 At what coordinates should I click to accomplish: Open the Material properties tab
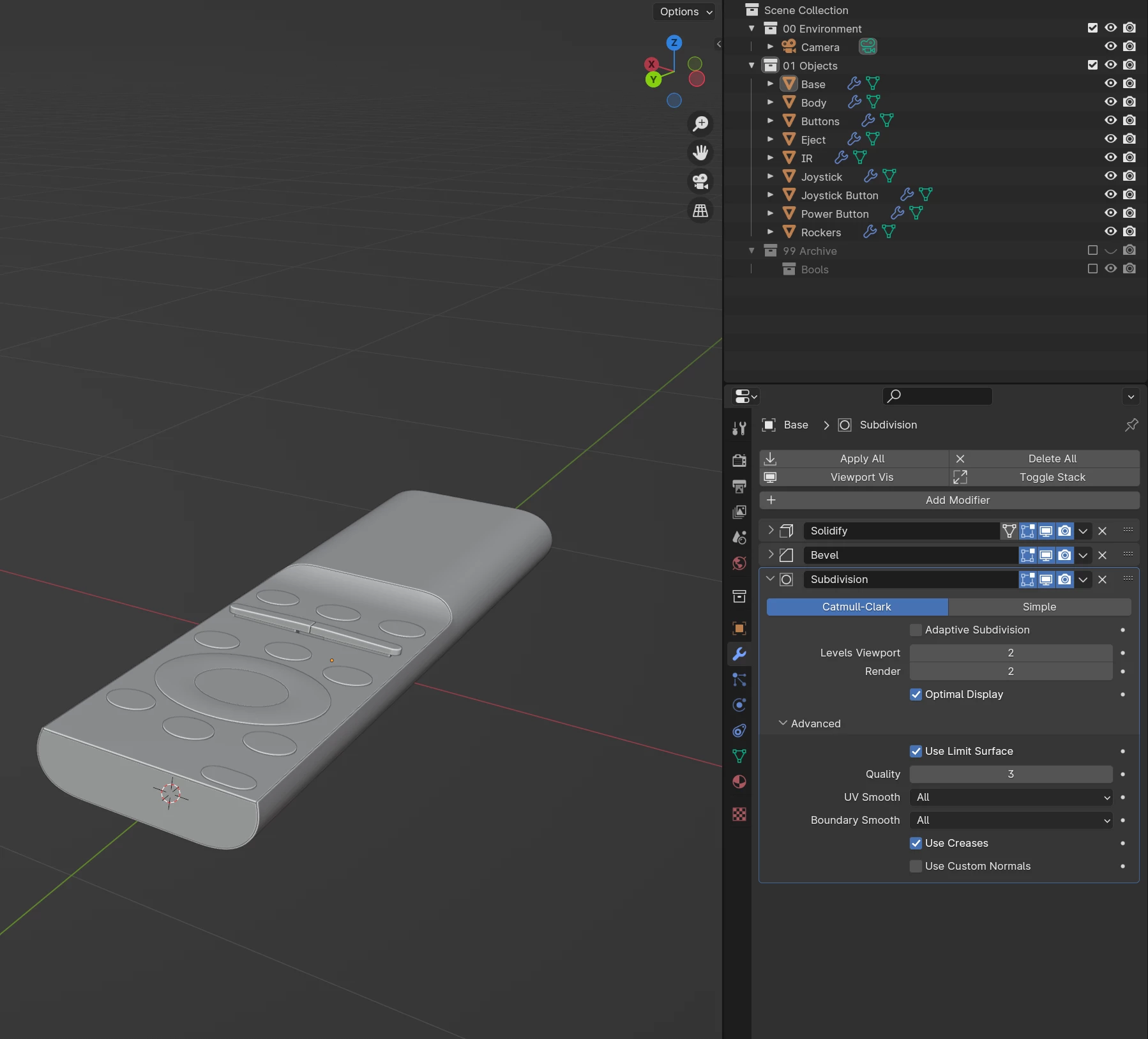739,782
